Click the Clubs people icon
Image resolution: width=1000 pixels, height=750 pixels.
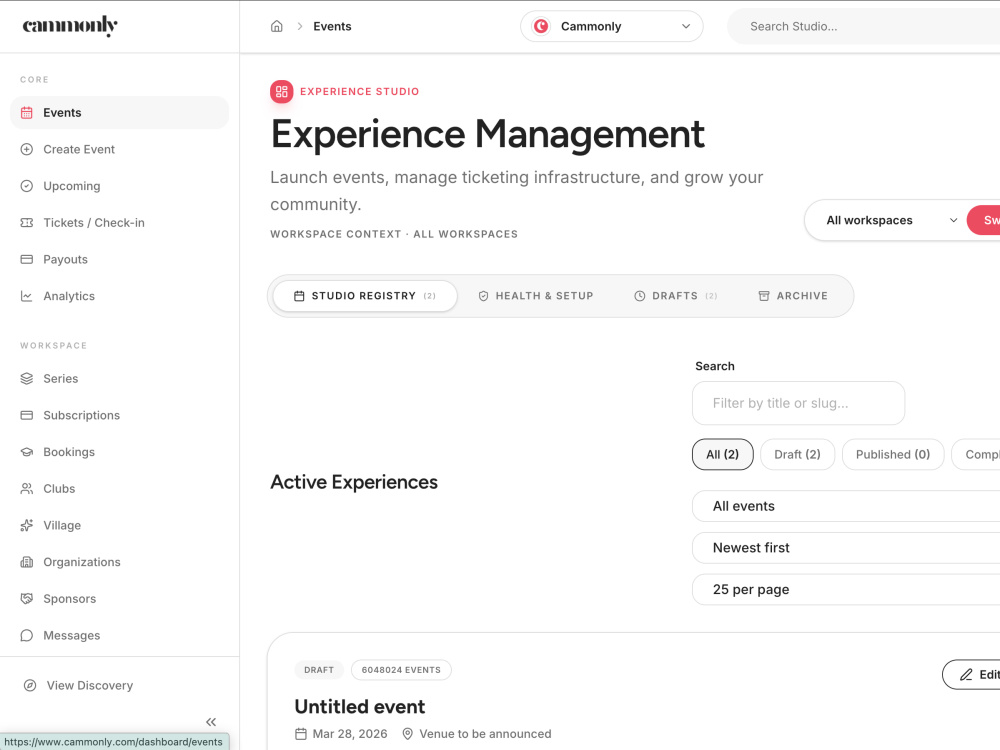pyautogui.click(x=27, y=489)
